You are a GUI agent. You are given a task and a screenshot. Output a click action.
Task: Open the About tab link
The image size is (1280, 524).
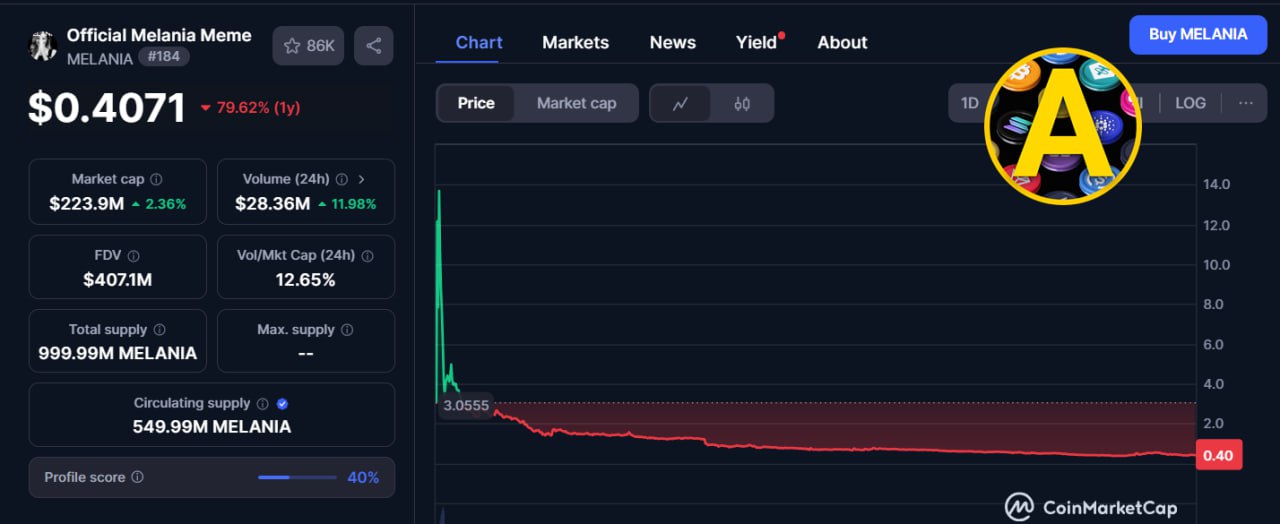842,42
